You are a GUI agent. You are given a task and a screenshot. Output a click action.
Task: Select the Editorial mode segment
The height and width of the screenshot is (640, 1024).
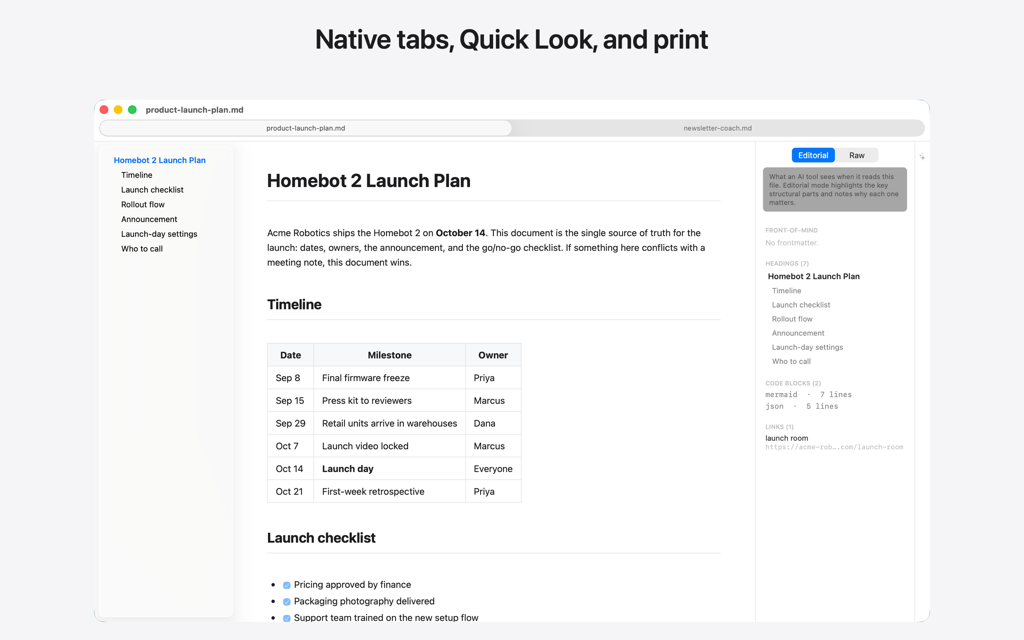[813, 155]
